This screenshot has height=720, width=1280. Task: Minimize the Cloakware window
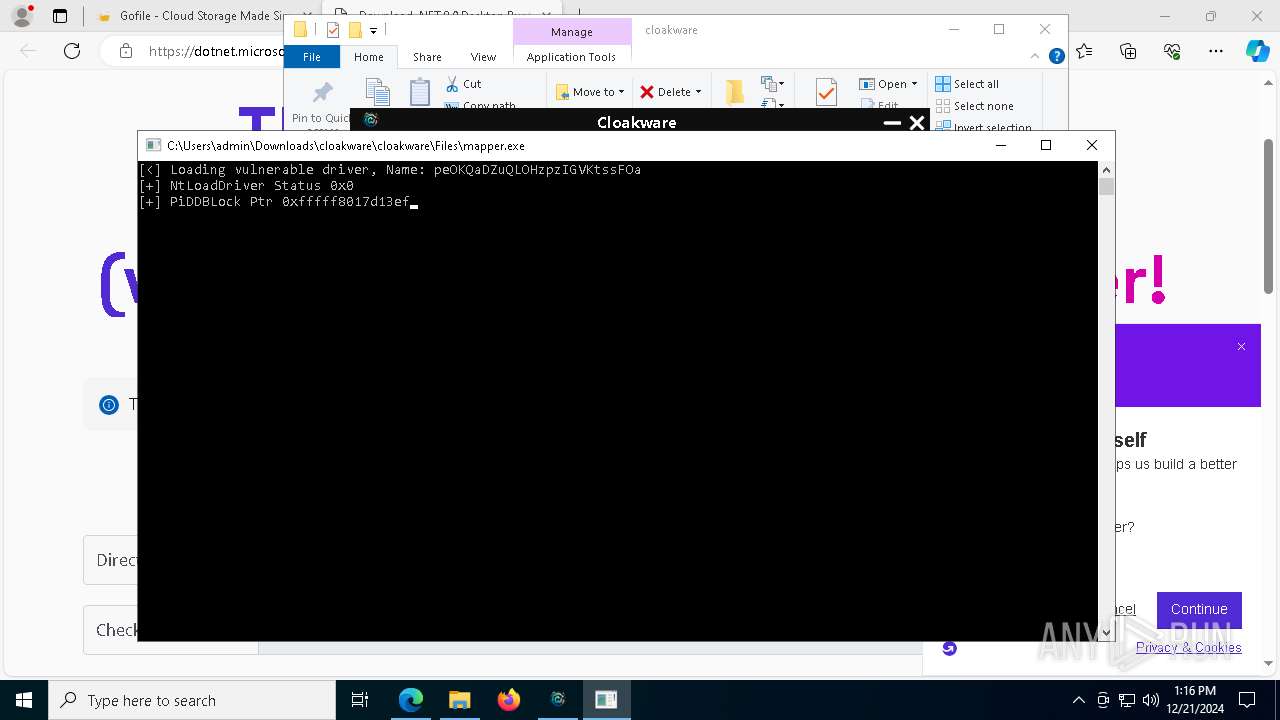[892, 123]
